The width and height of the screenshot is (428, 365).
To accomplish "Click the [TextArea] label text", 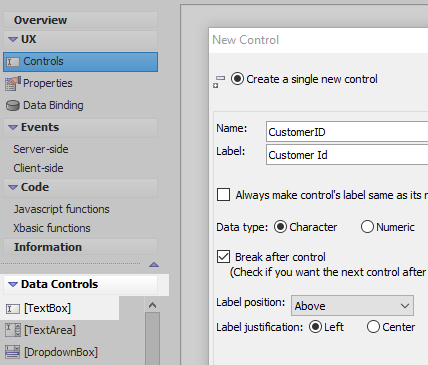I will pos(50,330).
